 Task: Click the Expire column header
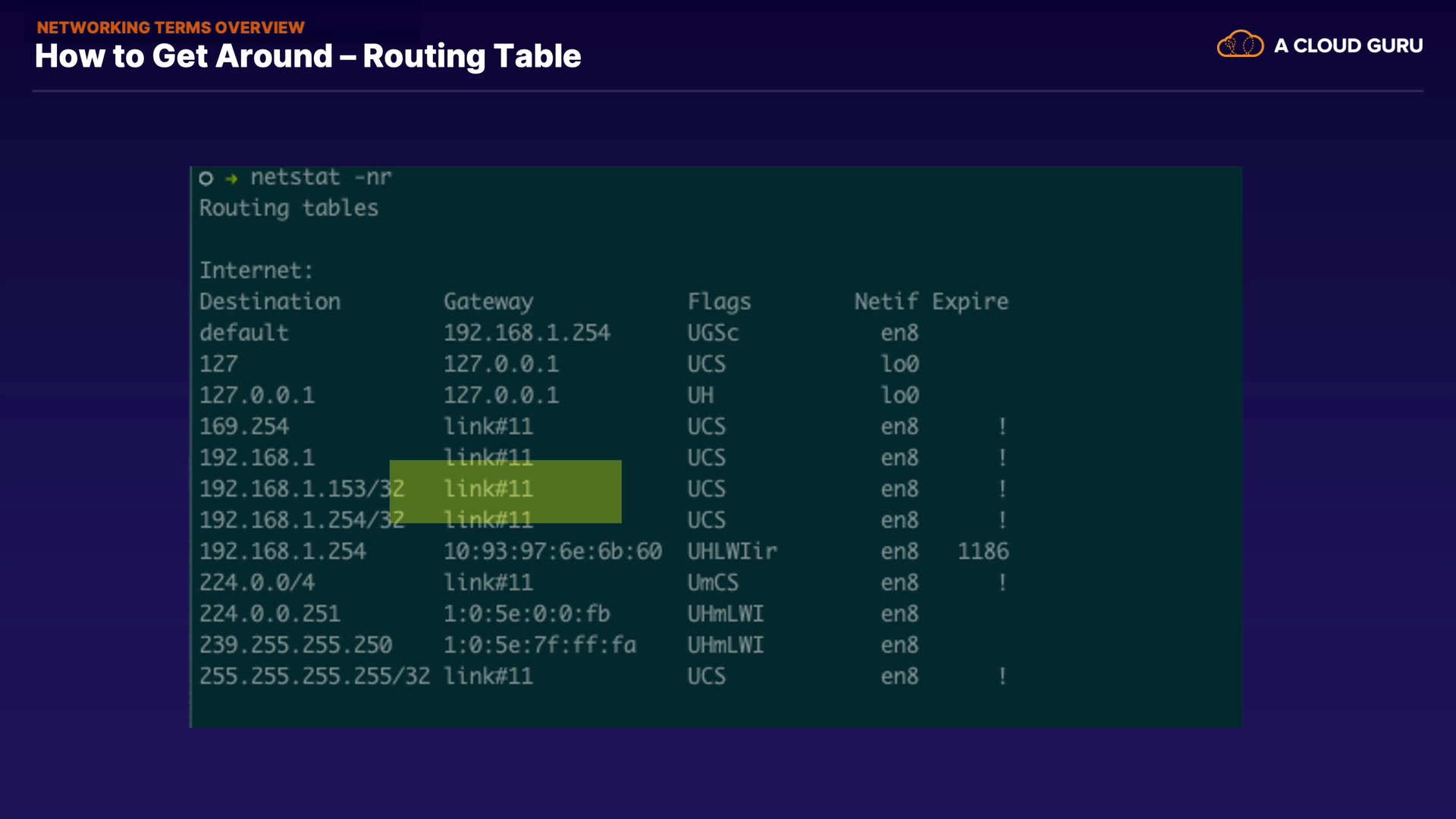click(970, 302)
